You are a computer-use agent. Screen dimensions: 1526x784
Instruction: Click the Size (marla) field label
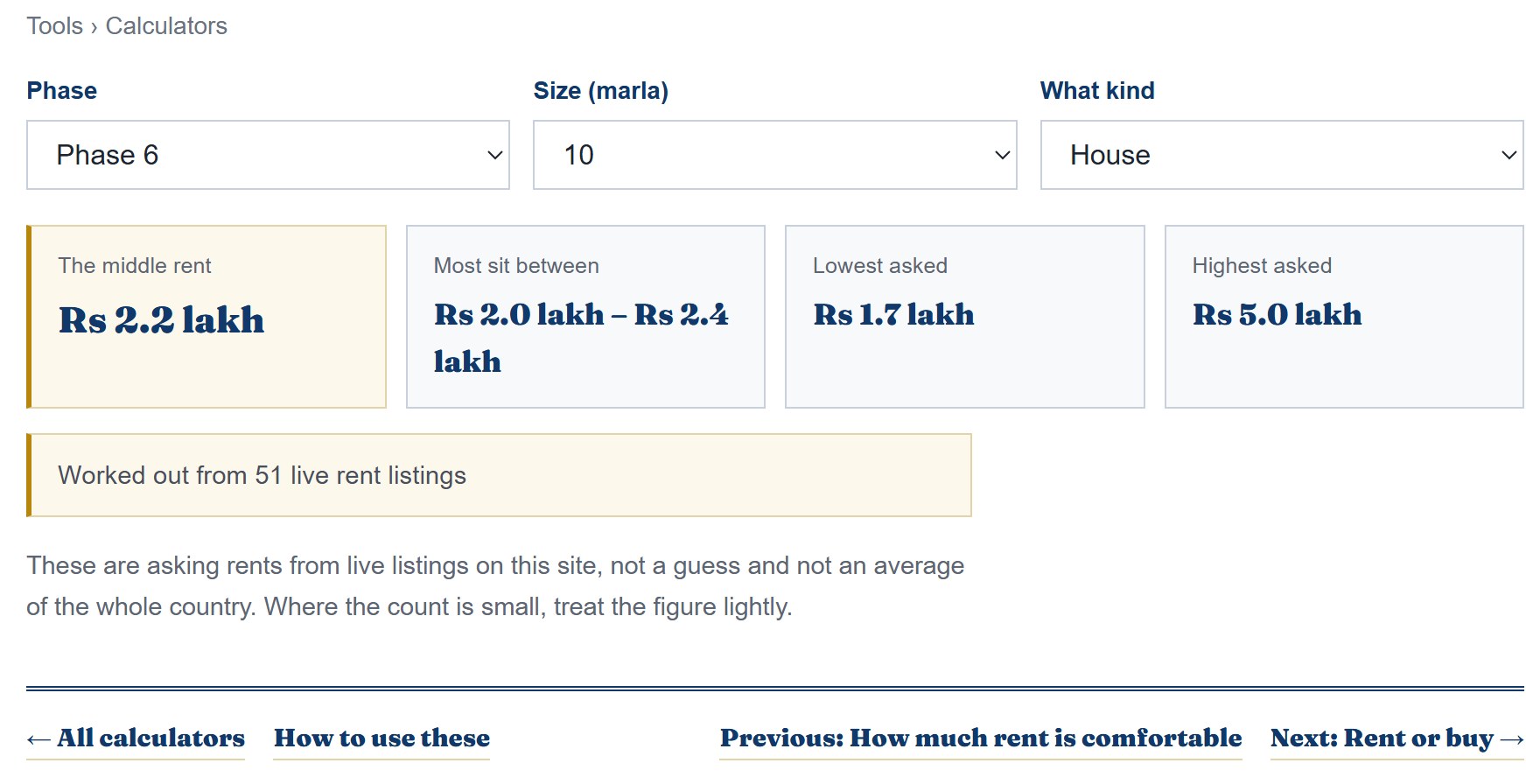point(601,91)
